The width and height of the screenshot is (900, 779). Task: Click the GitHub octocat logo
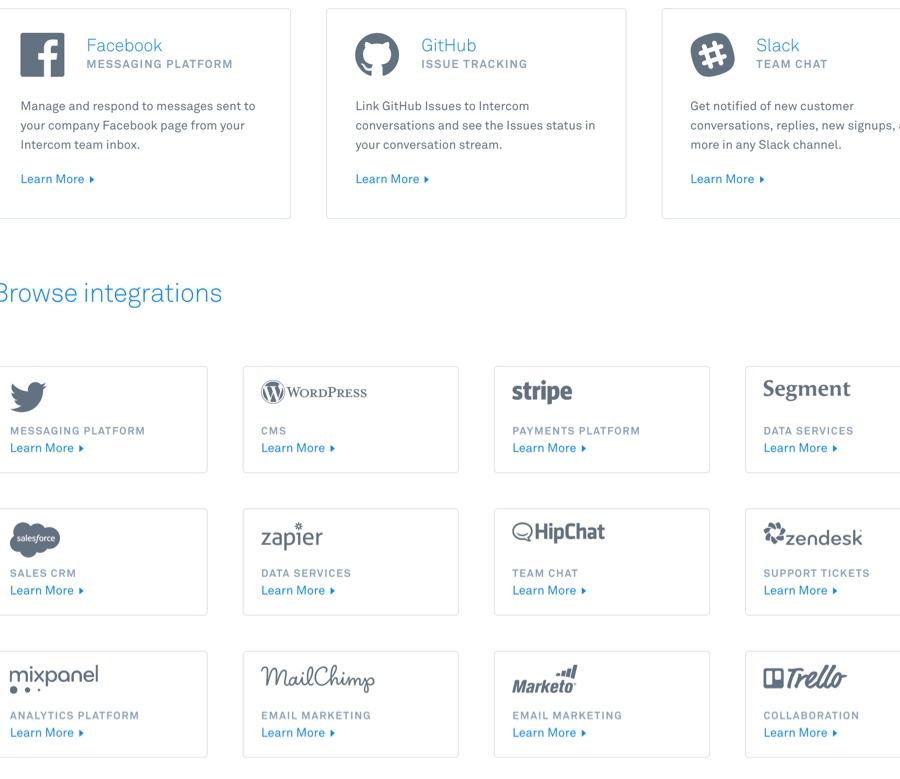point(377,55)
